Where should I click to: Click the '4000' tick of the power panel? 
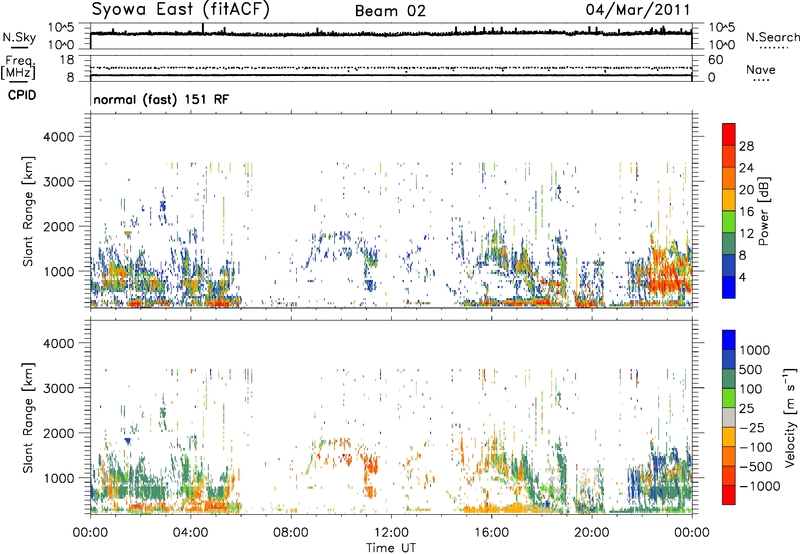(x=58, y=136)
